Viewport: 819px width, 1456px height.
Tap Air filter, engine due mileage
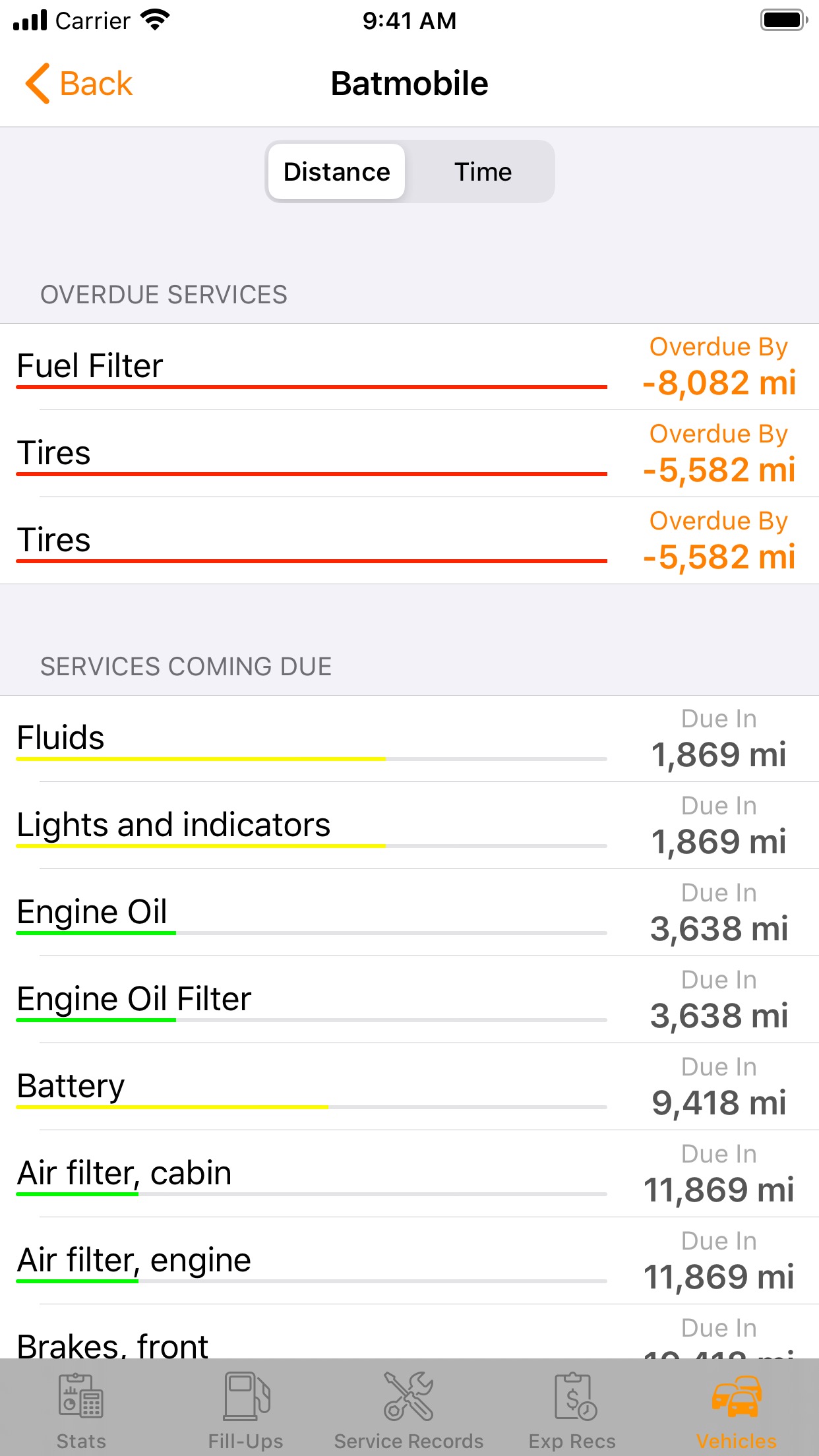[x=718, y=1277]
